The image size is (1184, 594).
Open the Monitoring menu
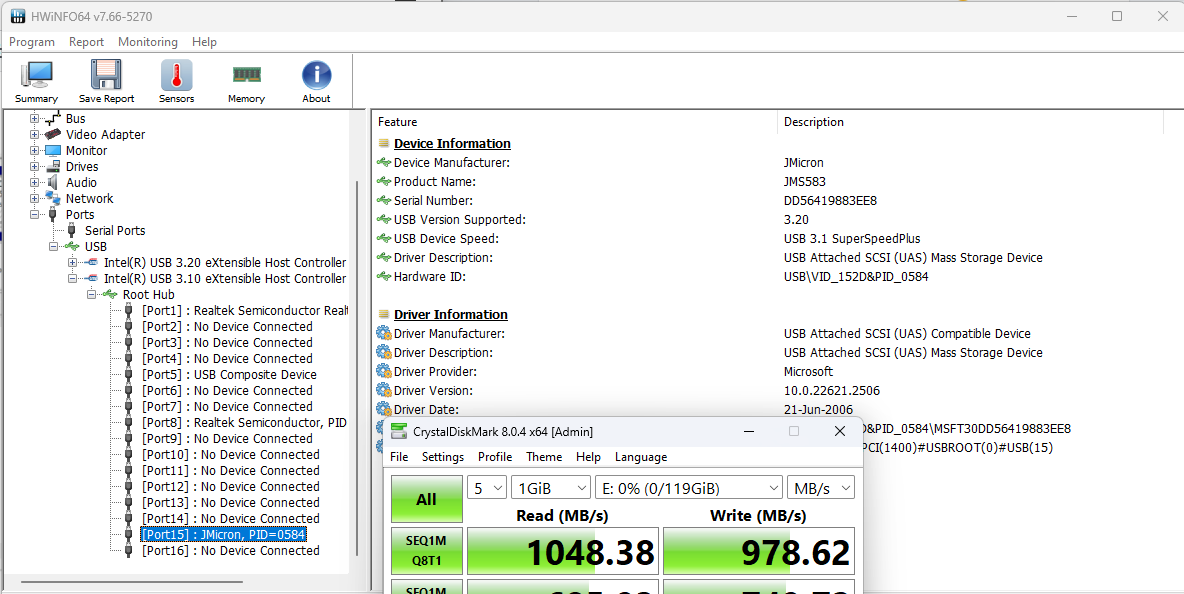pyautogui.click(x=148, y=42)
